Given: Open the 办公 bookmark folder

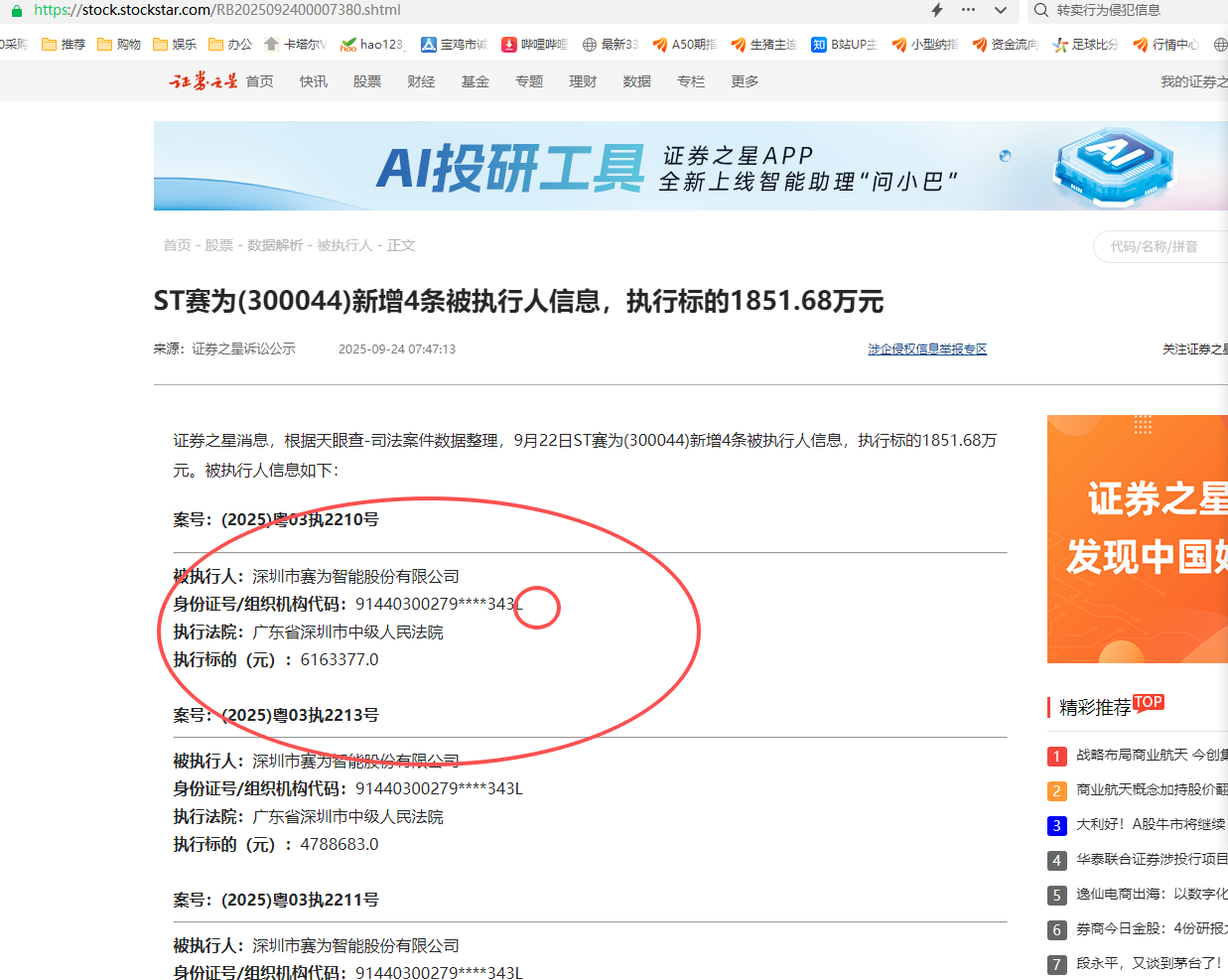Looking at the screenshot, I should (x=230, y=45).
